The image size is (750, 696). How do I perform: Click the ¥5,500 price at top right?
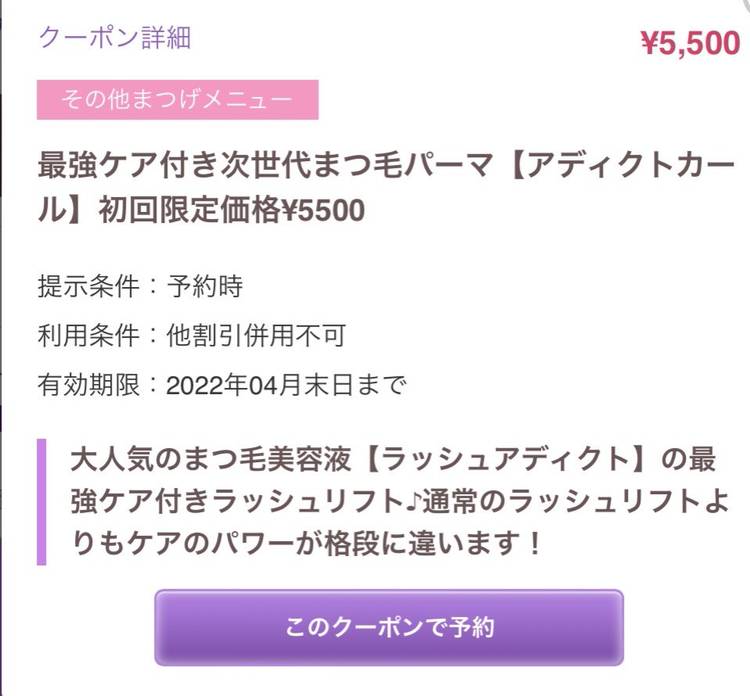click(689, 44)
